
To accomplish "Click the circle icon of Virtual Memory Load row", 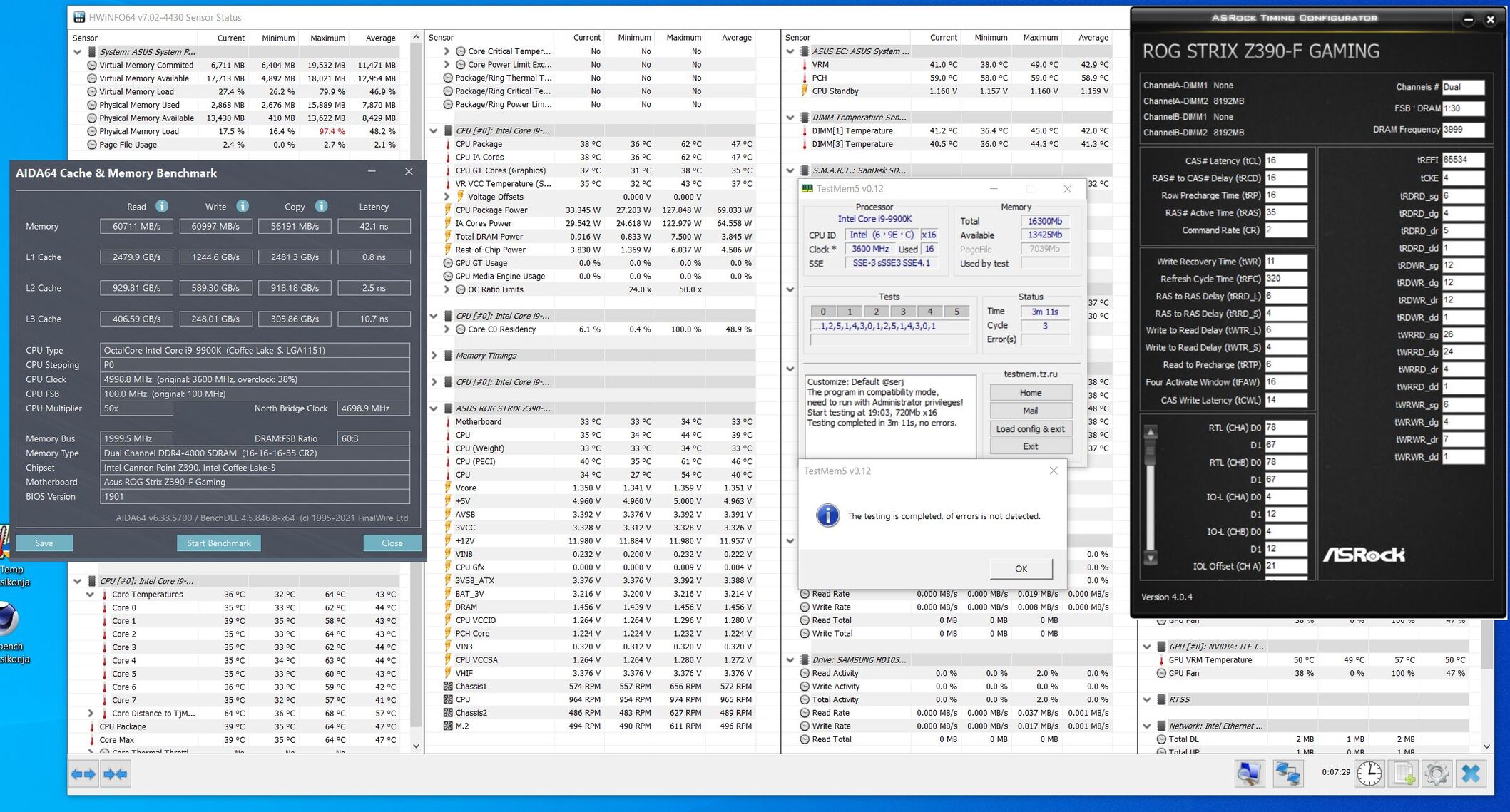I will (x=92, y=91).
